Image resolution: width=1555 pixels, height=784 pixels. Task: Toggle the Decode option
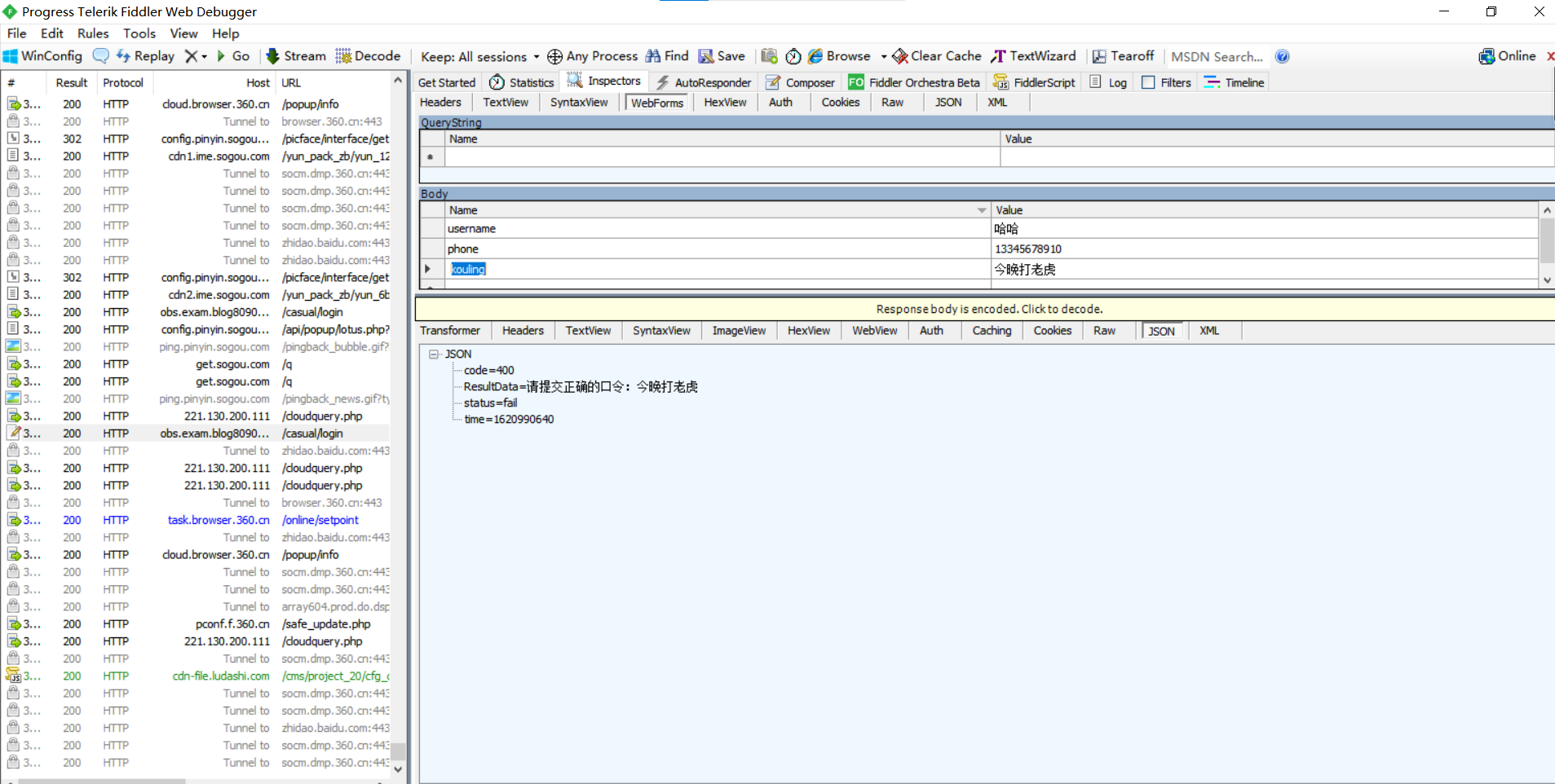pos(368,56)
